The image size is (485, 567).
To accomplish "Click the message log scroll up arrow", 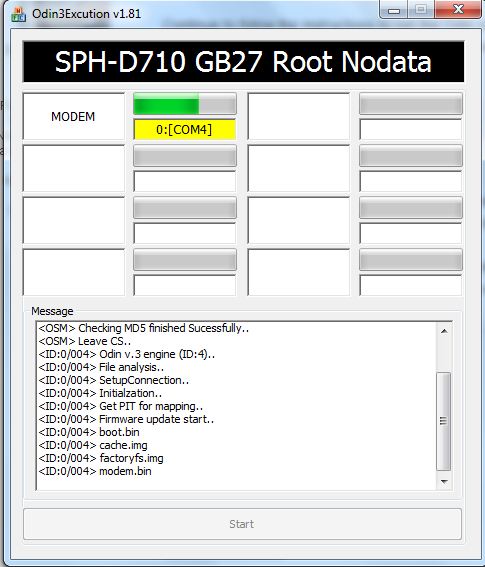I will [x=444, y=331].
